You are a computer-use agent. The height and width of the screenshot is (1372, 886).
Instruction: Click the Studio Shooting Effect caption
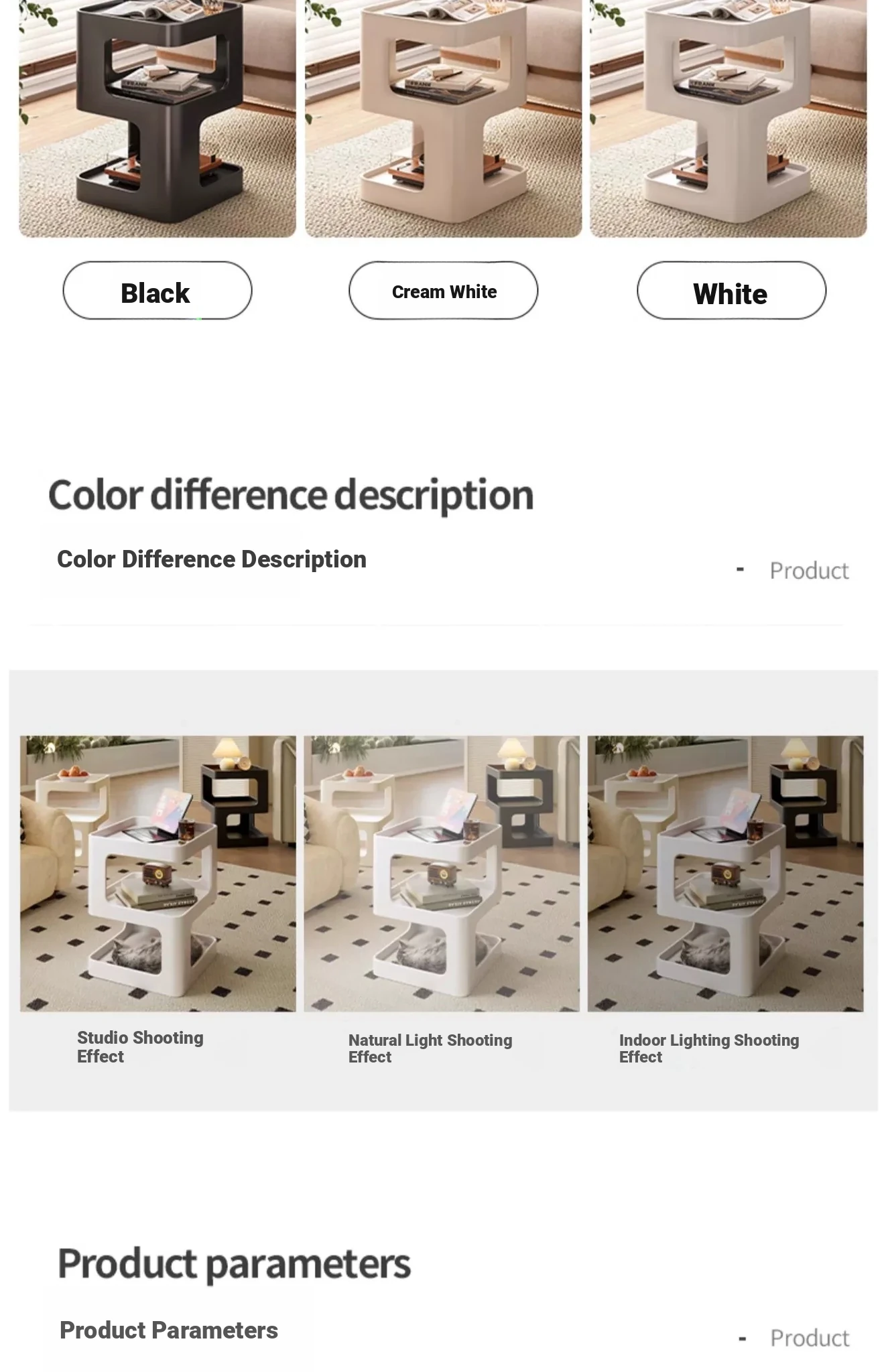pyautogui.click(x=140, y=1047)
